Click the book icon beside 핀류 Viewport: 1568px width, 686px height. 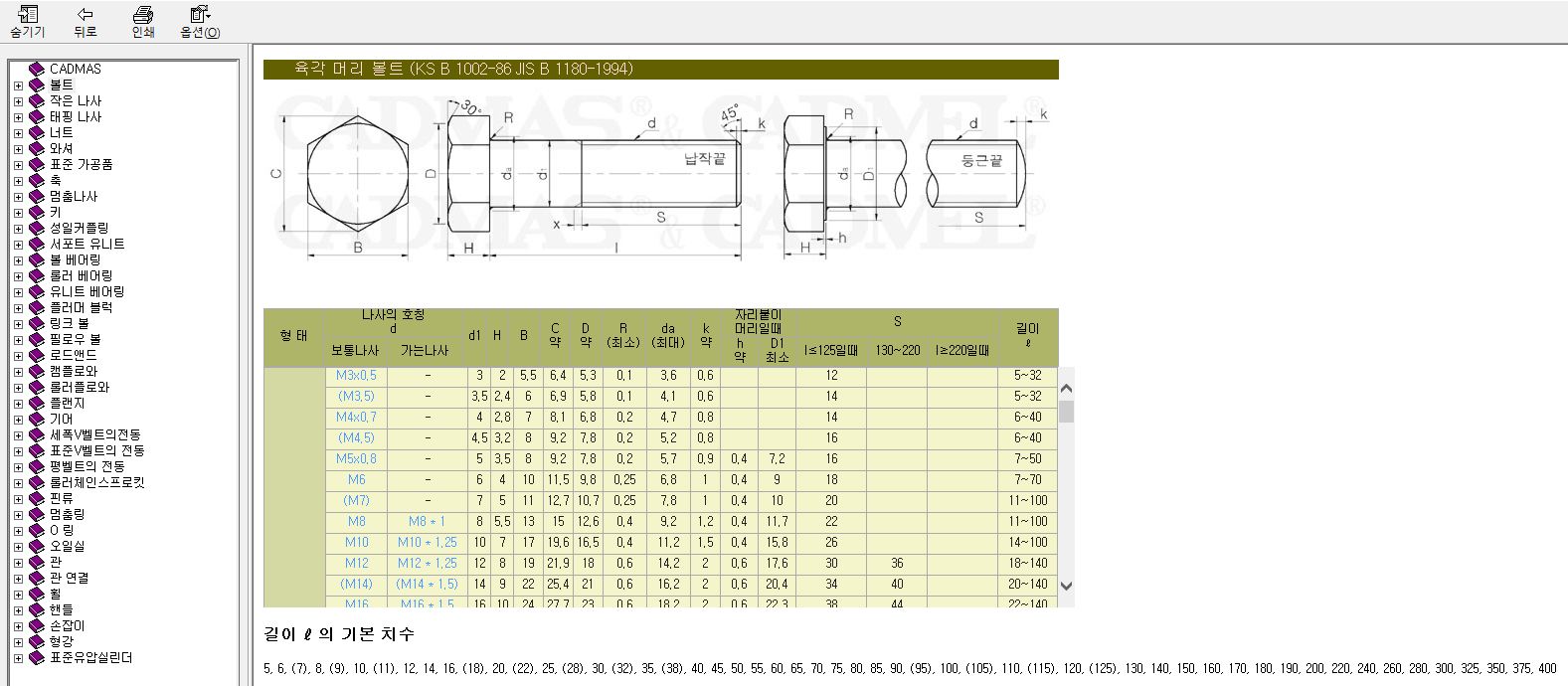point(37,498)
